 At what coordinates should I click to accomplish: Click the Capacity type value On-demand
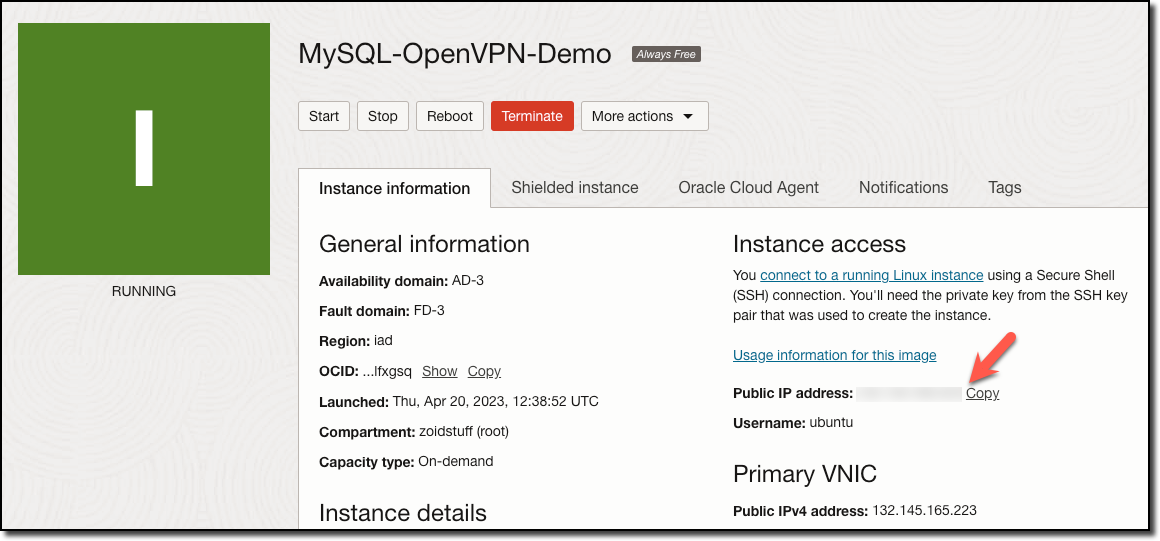(456, 461)
